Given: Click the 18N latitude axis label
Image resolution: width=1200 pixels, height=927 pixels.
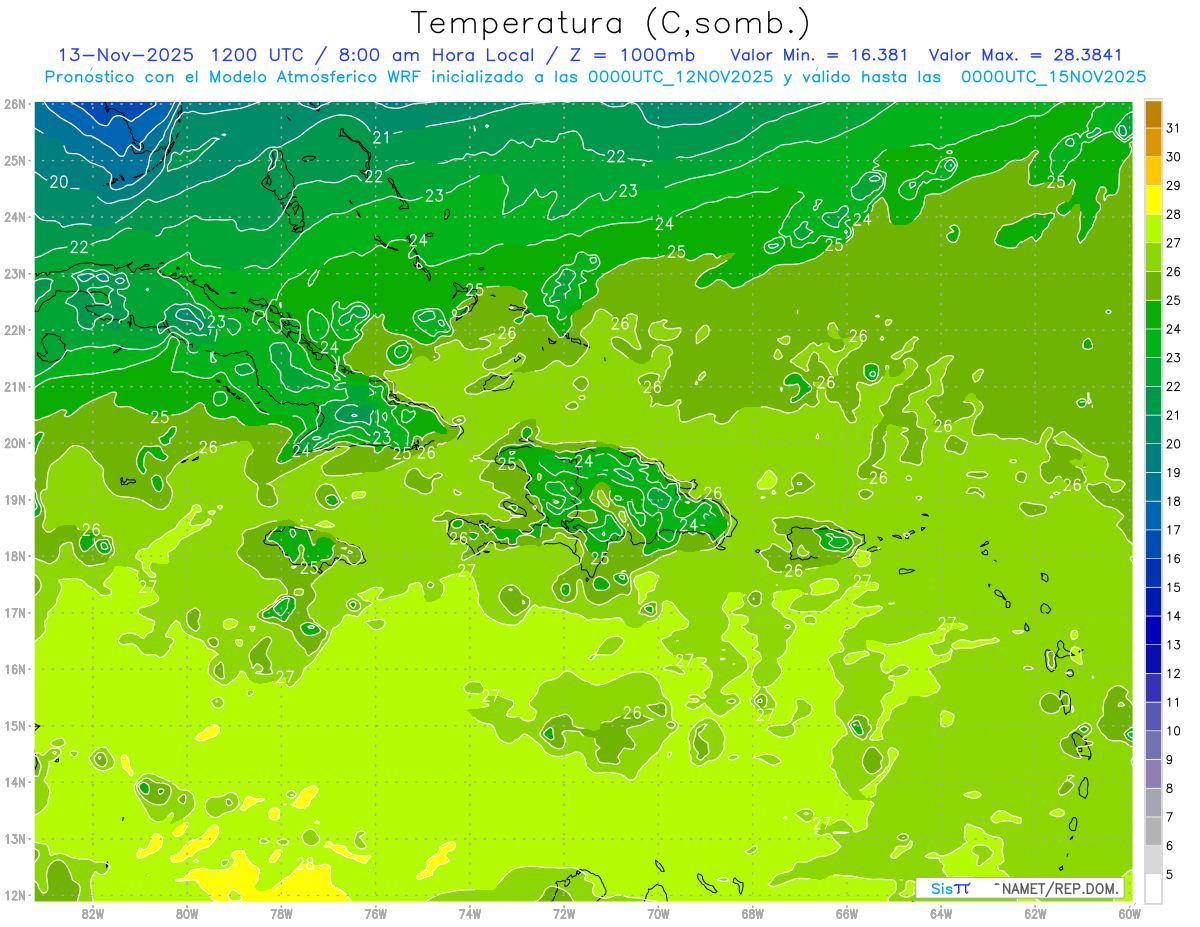Looking at the screenshot, I should pos(14,556).
